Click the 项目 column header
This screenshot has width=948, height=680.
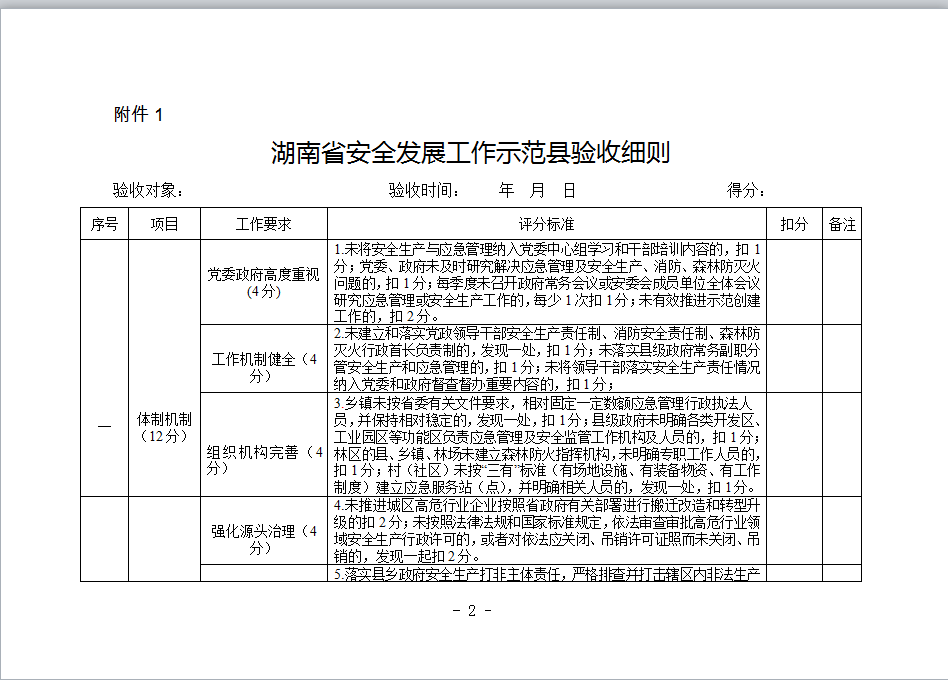[164, 224]
